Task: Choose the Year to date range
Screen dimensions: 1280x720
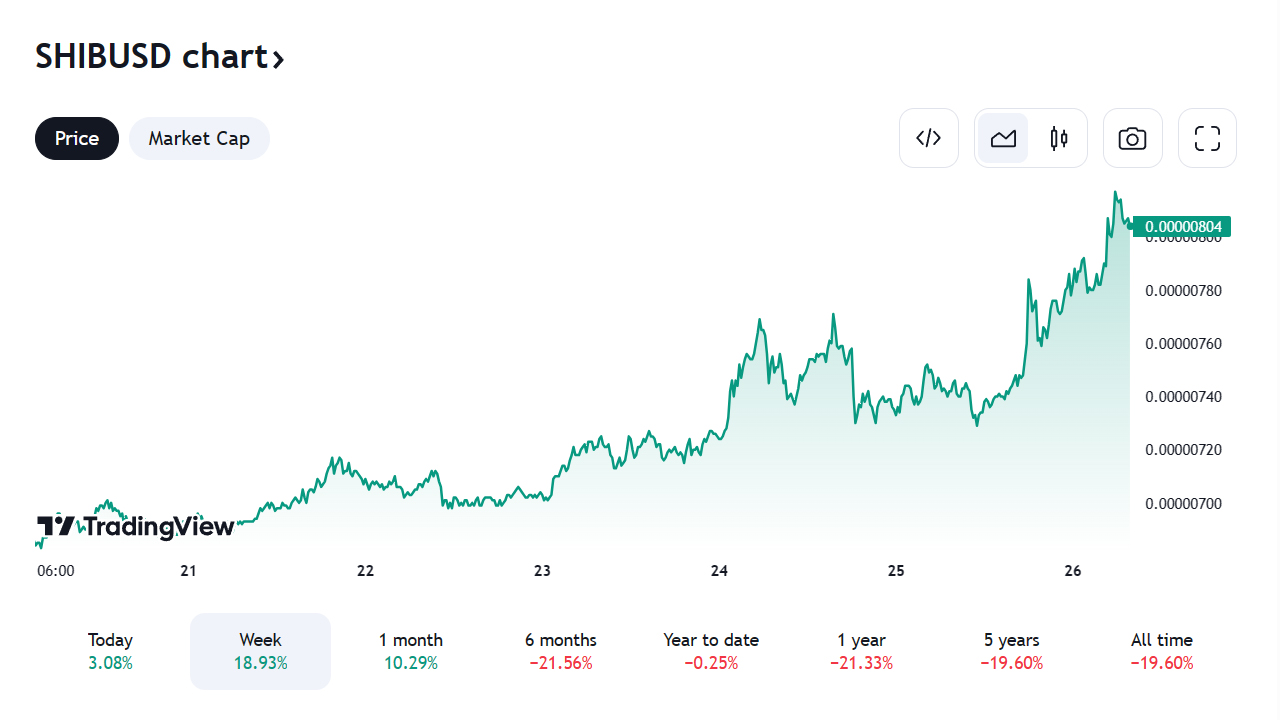Action: [711, 651]
